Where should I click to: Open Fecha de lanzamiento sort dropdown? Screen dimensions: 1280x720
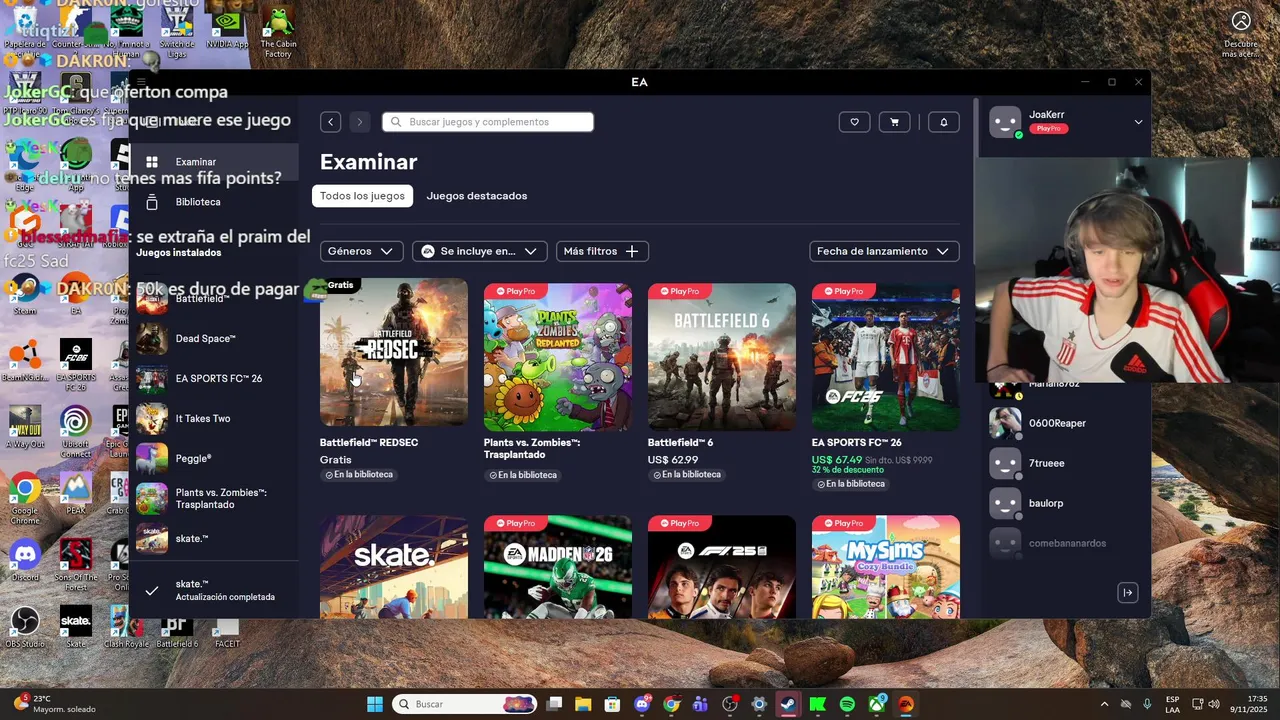pos(884,251)
